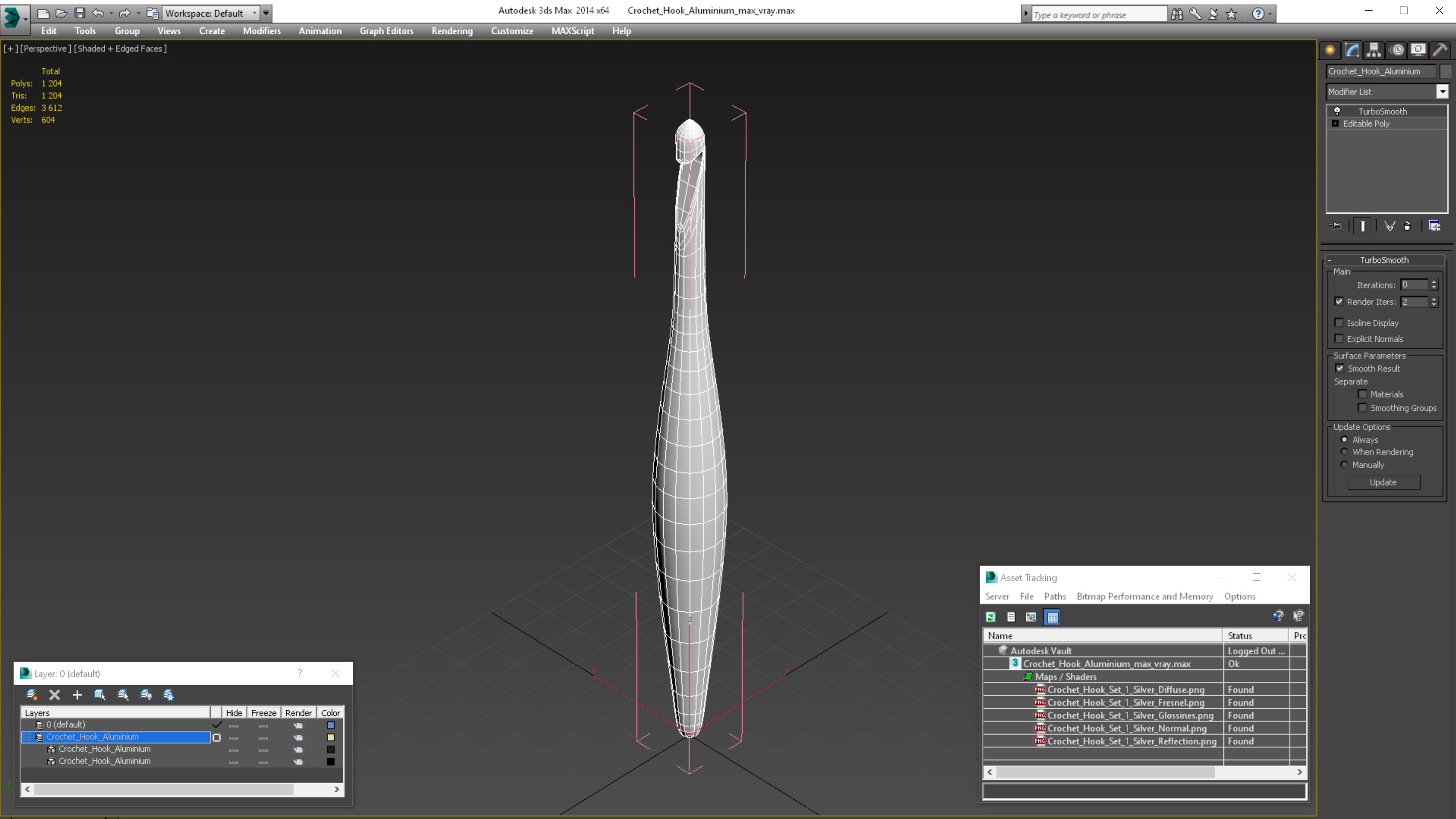Open Undo history dropdown arrow

pyautogui.click(x=111, y=13)
